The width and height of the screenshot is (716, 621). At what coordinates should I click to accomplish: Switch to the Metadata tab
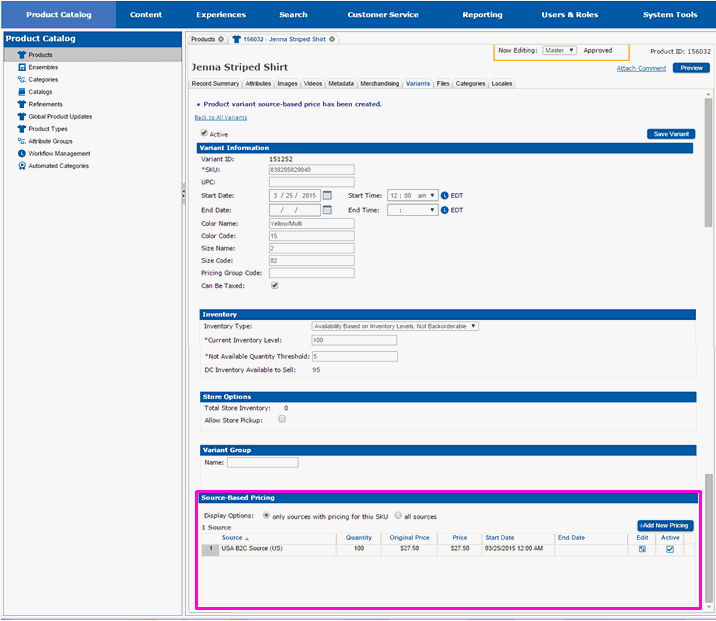341,84
